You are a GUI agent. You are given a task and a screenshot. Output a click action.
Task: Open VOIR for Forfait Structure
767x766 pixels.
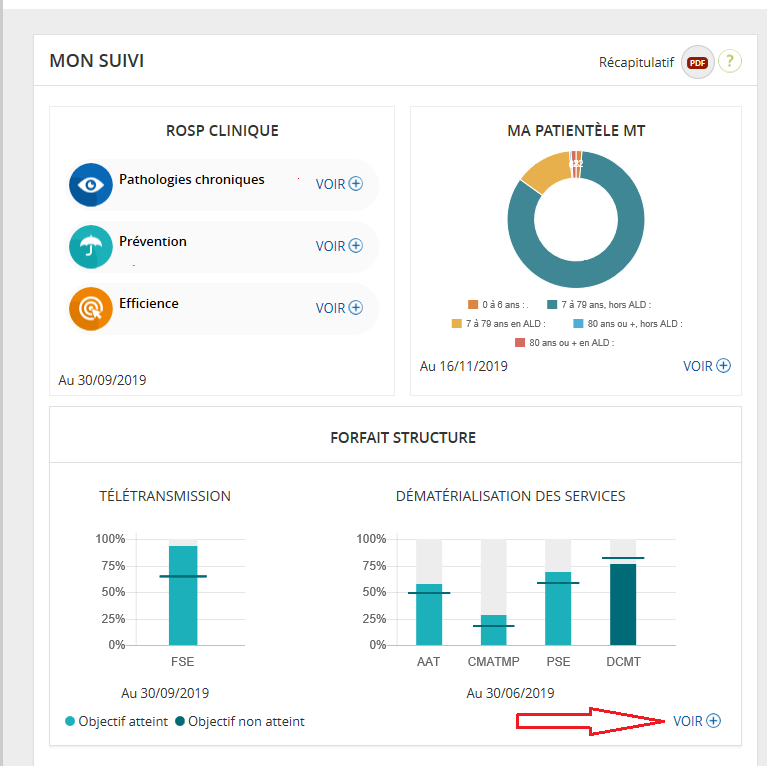tap(696, 721)
